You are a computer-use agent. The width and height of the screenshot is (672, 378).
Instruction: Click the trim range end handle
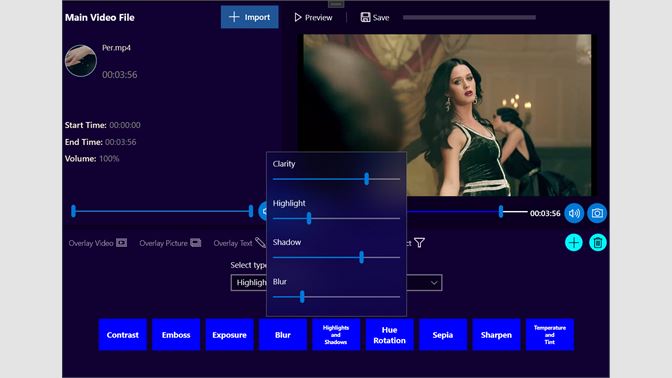(x=251, y=211)
